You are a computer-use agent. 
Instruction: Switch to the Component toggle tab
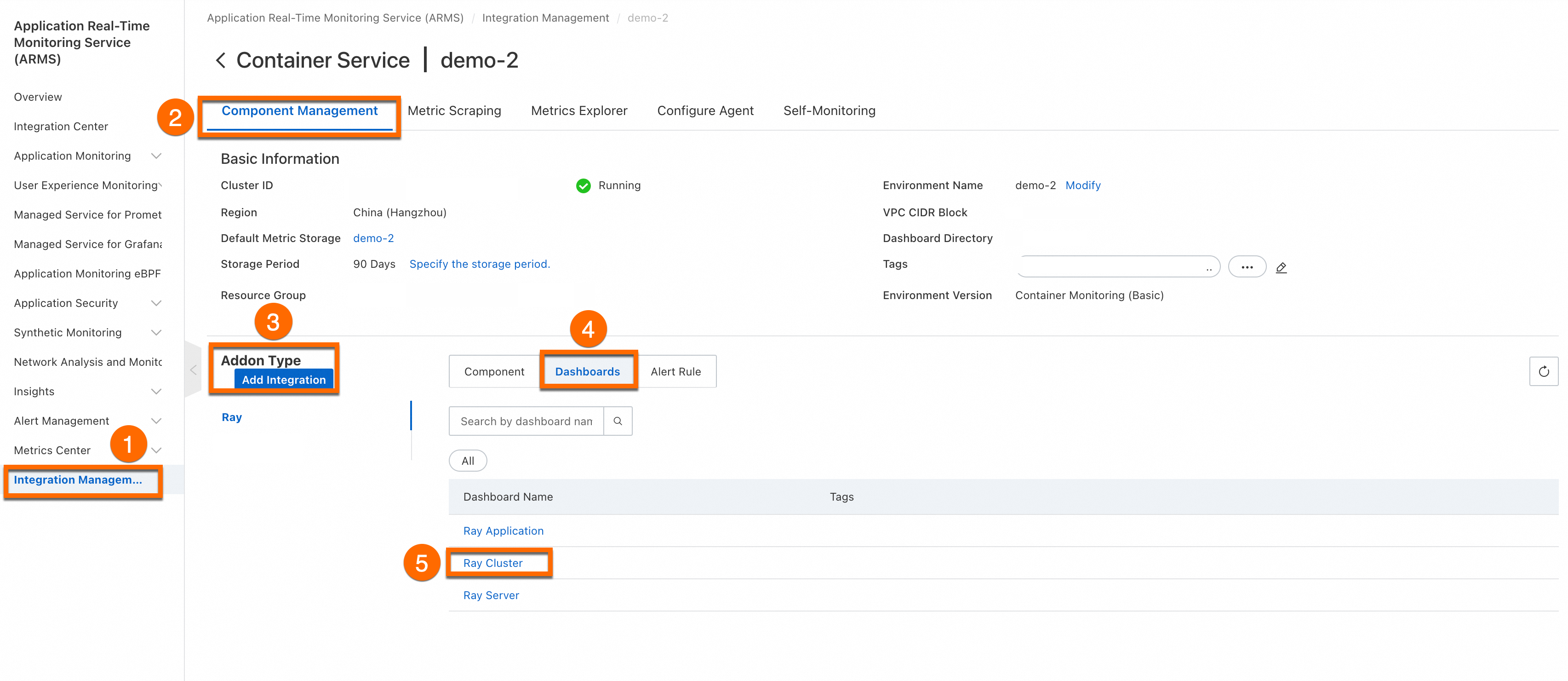click(494, 372)
